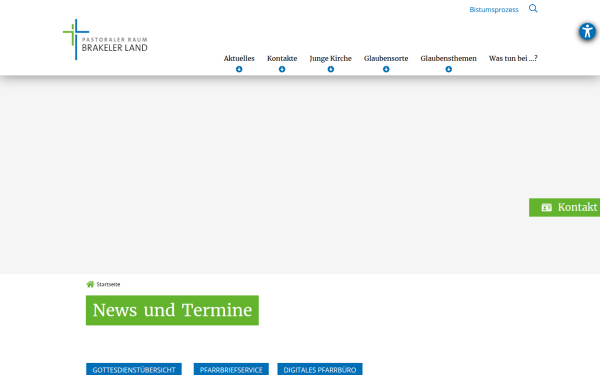Expand the Kontakte submenu arrow
Screen dimensions: 600x375
[282, 69]
